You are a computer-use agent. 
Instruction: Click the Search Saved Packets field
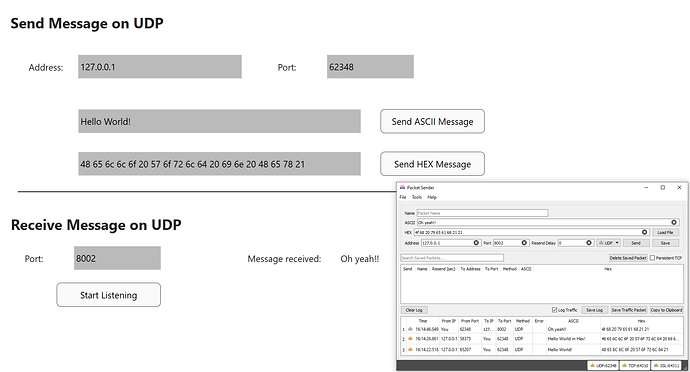(x=452, y=258)
